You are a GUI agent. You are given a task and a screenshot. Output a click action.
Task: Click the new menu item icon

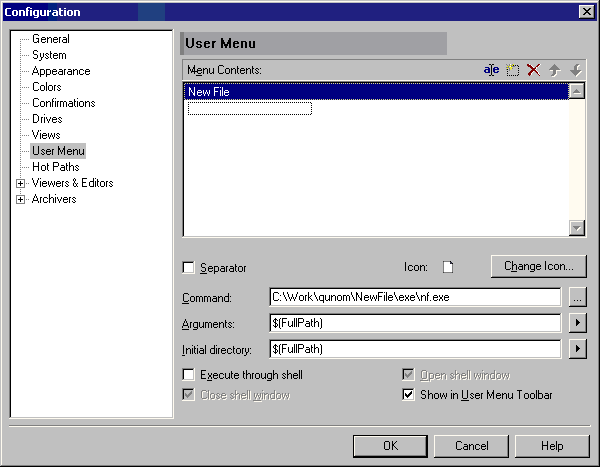click(x=512, y=70)
